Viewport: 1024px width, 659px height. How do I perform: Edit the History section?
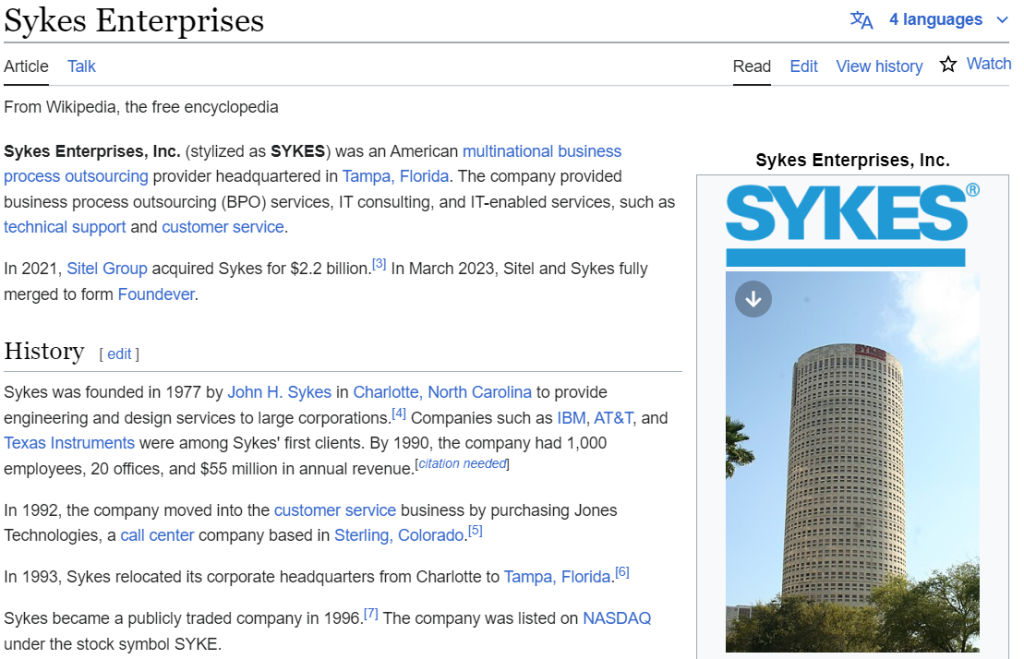coord(119,354)
